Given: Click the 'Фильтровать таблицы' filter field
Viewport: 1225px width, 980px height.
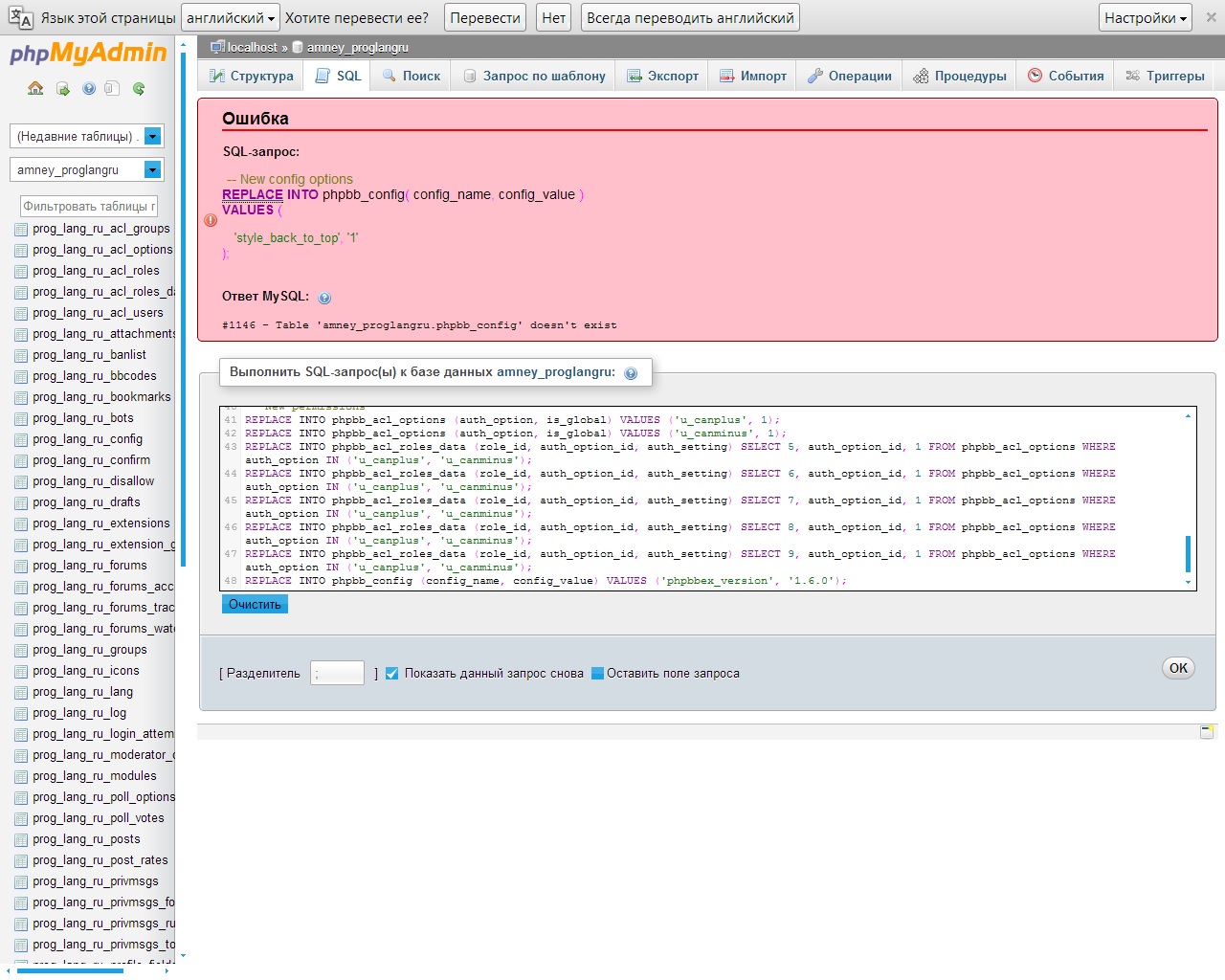Looking at the screenshot, I should click(88, 206).
